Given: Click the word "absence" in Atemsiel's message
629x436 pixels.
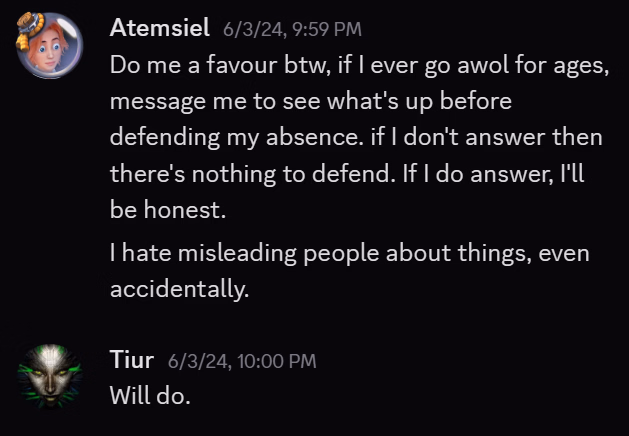Looking at the screenshot, I should [x=312, y=137].
